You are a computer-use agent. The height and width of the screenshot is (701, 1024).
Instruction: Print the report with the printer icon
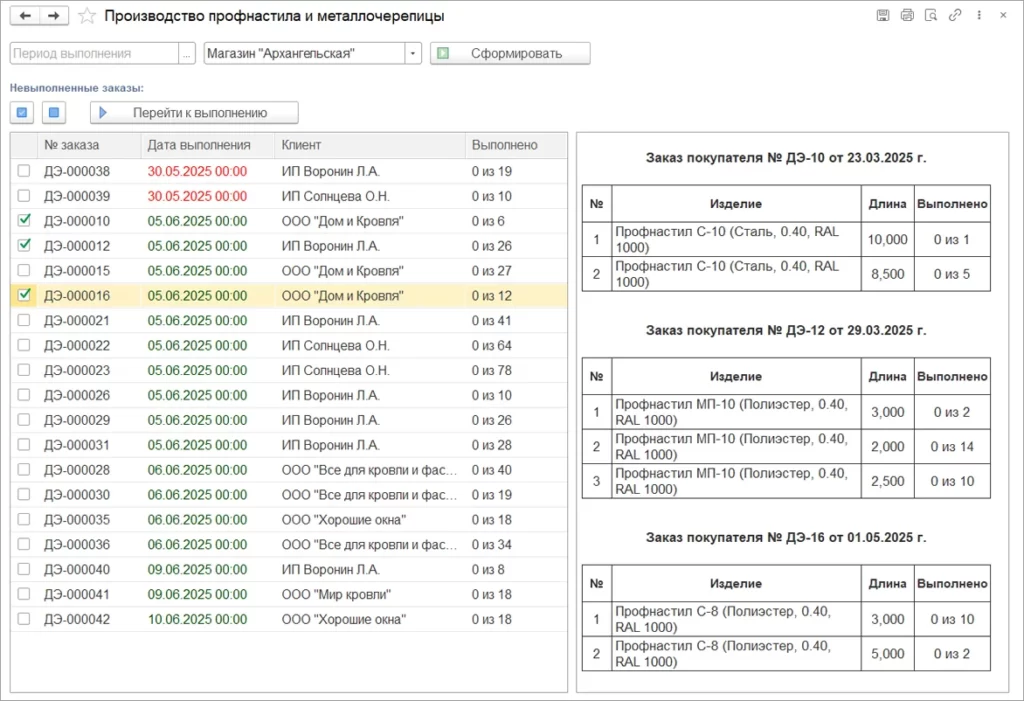(907, 15)
